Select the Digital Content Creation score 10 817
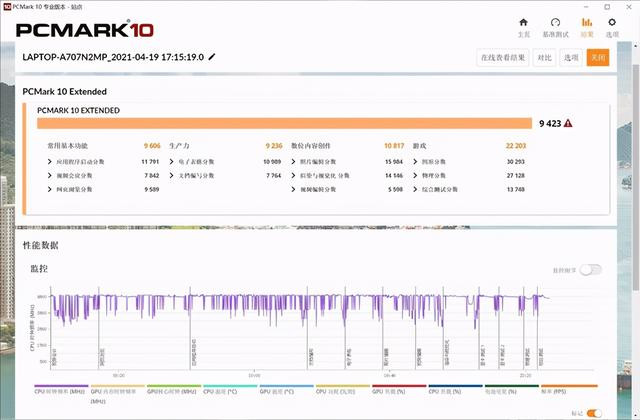Screen dimensions: 640x420 pos(394,146)
